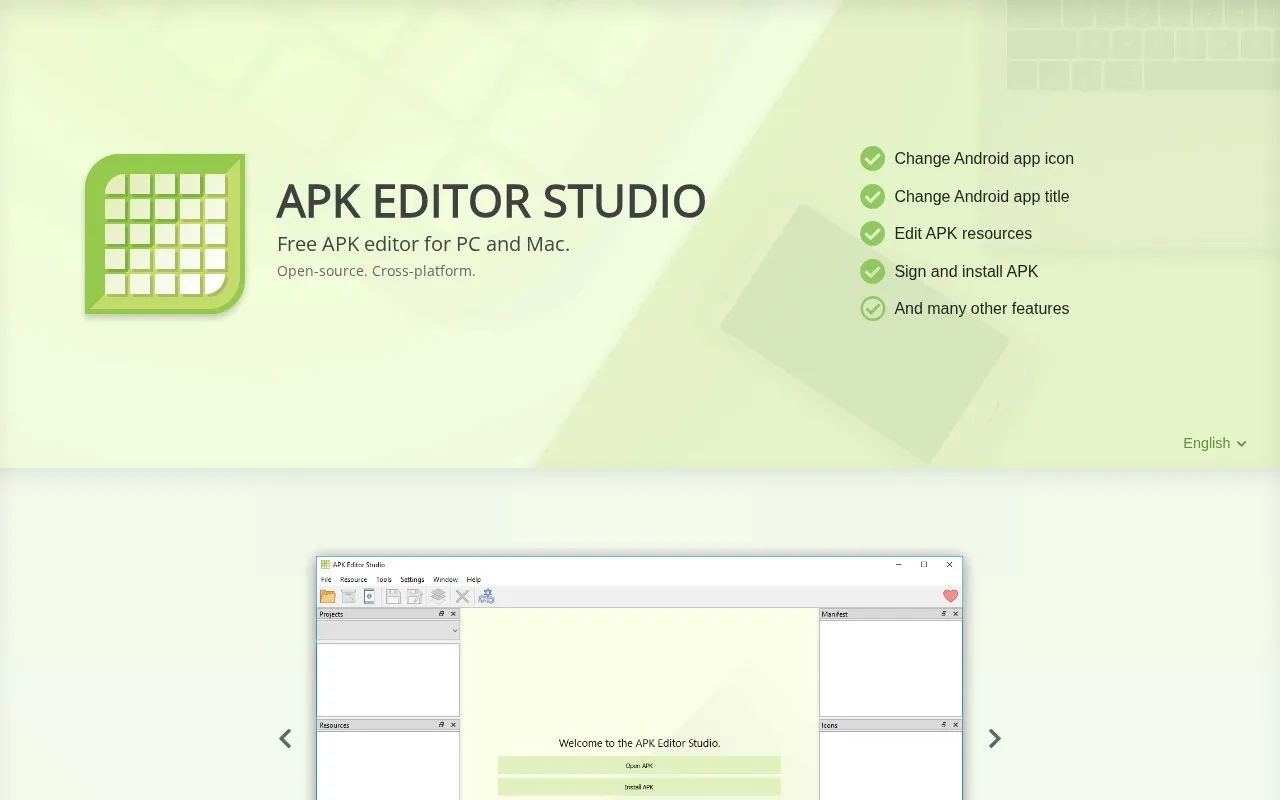Click "Change Android app title" feature text
1280x800 pixels.
982,196
